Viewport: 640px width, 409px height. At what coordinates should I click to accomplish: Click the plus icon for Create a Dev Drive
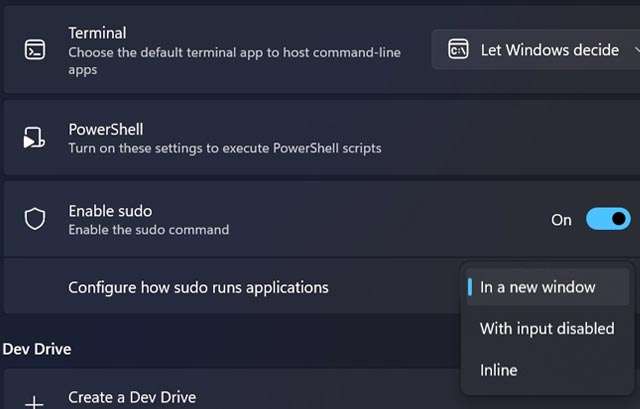34,401
